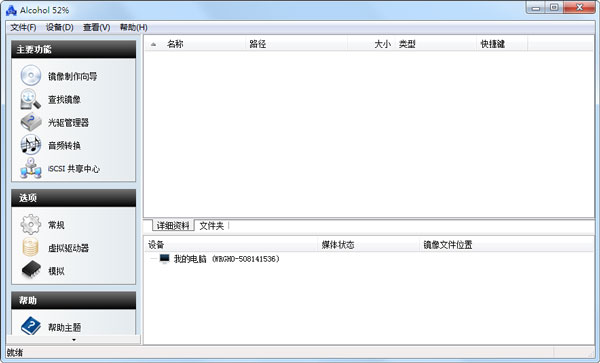Open the 文件(F) menu
The image size is (600, 363).
point(23,28)
